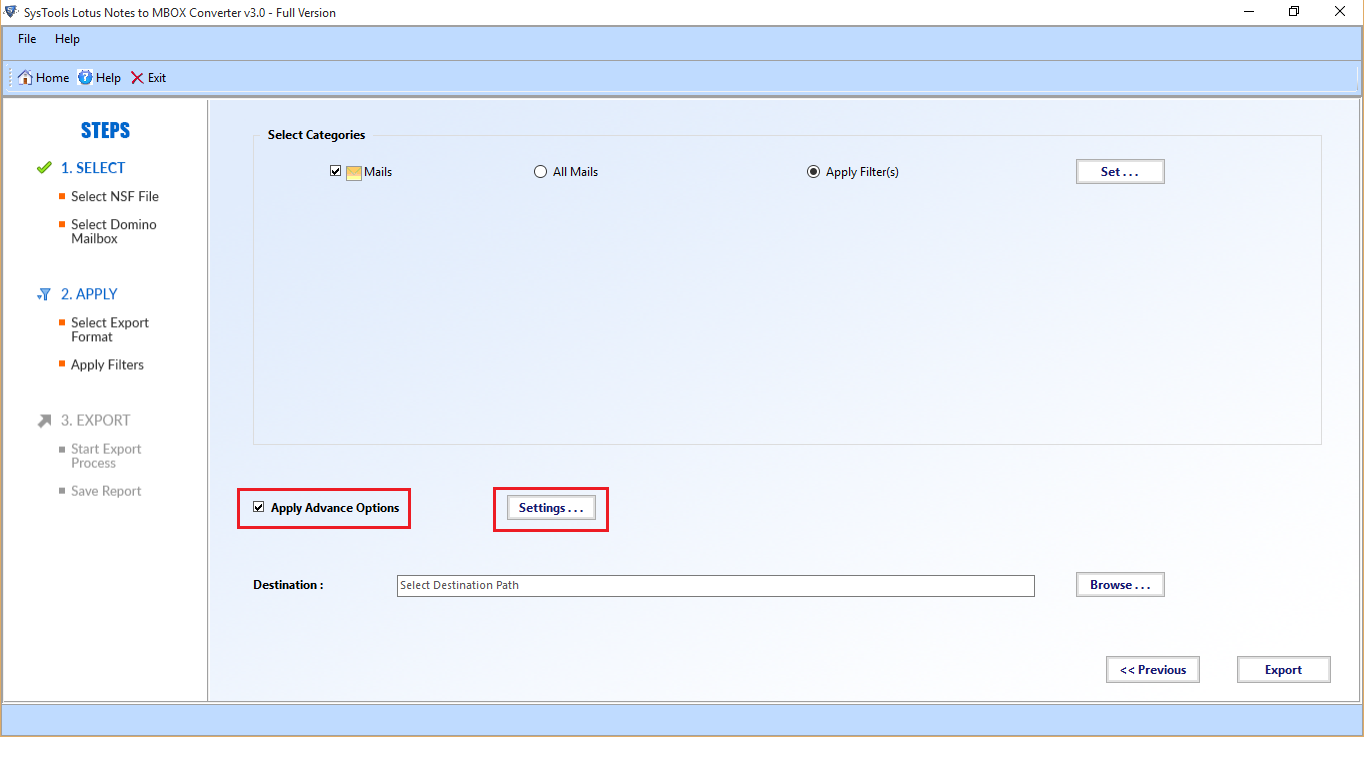Click the Set... filter button
Screen dimensions: 1366x768
coord(1120,172)
